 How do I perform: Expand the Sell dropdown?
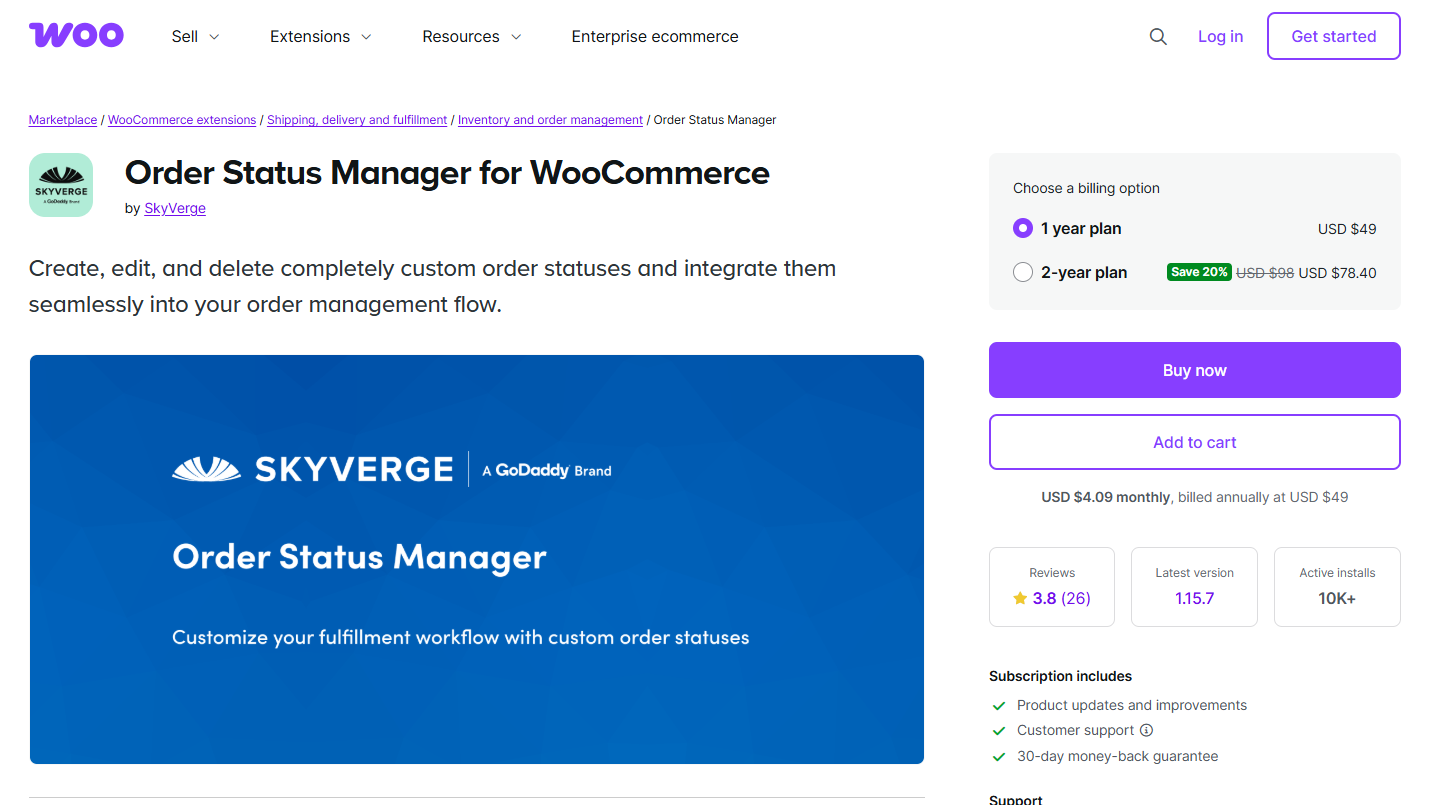(194, 36)
